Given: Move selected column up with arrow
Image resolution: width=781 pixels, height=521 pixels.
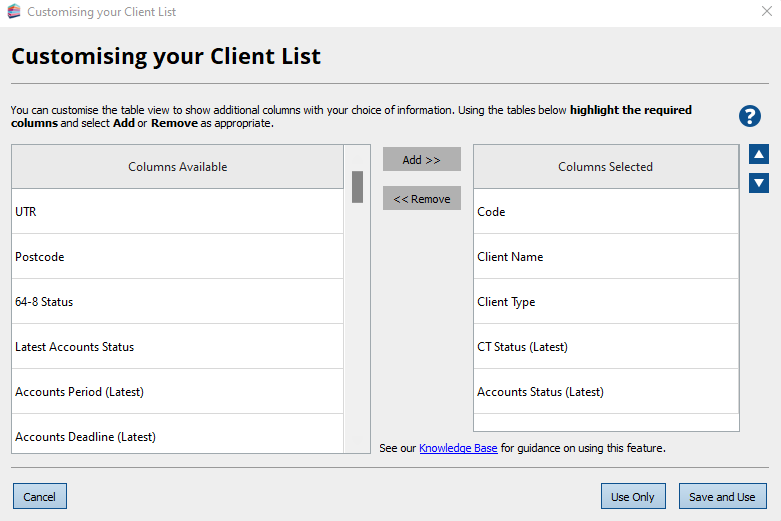Looking at the screenshot, I should point(759,155).
